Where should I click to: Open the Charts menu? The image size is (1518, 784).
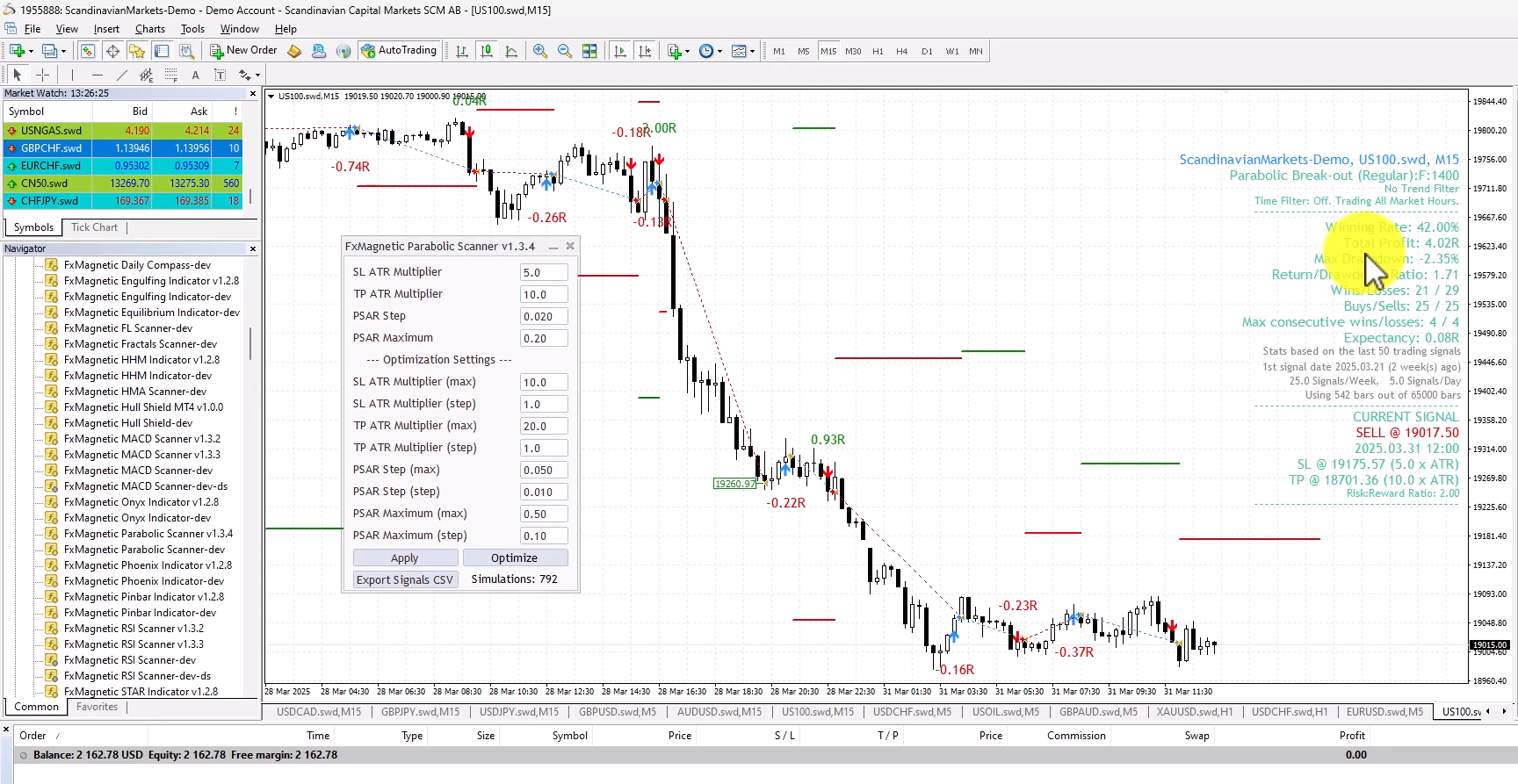pos(149,29)
